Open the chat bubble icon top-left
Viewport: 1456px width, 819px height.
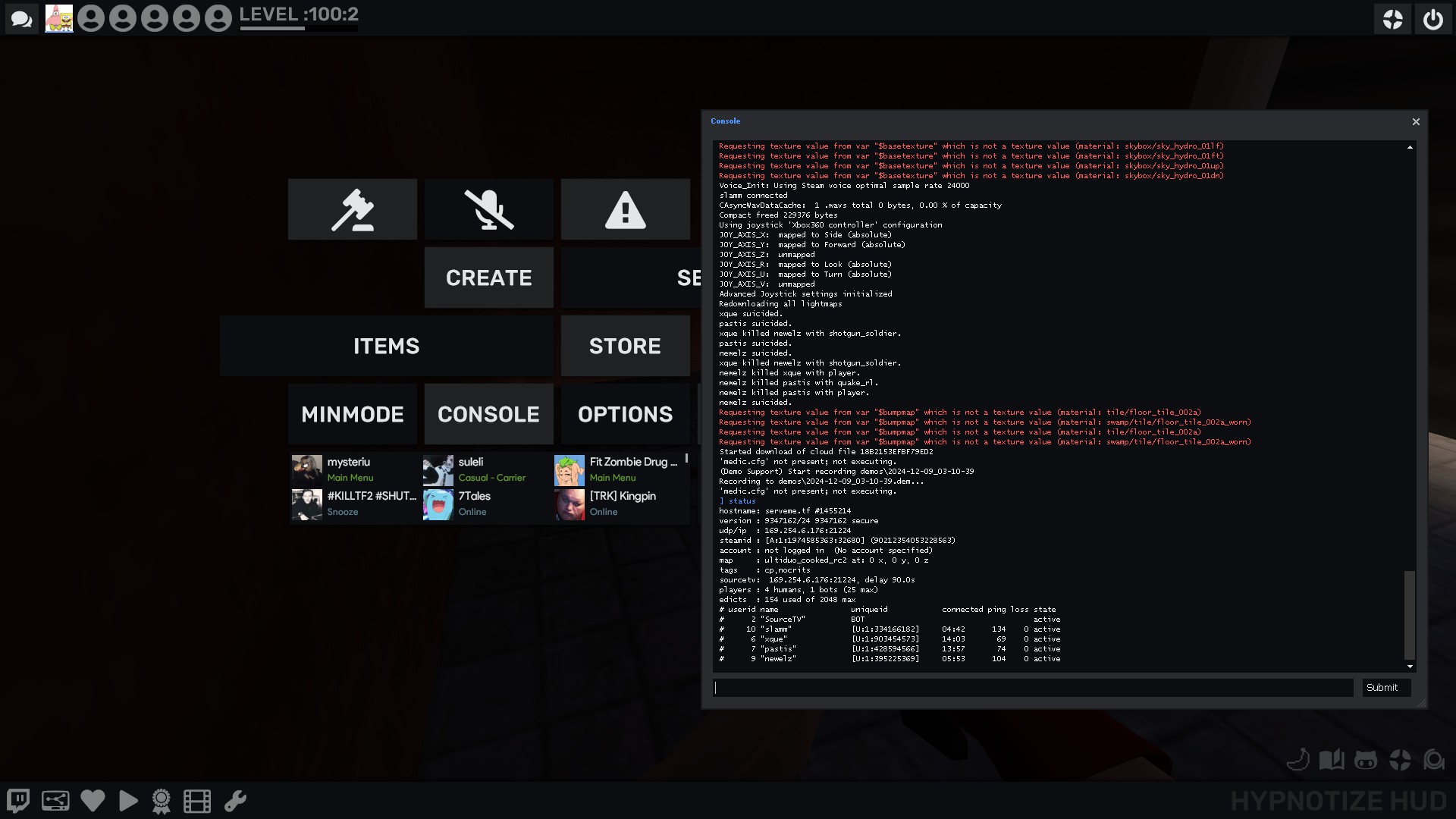click(x=22, y=19)
